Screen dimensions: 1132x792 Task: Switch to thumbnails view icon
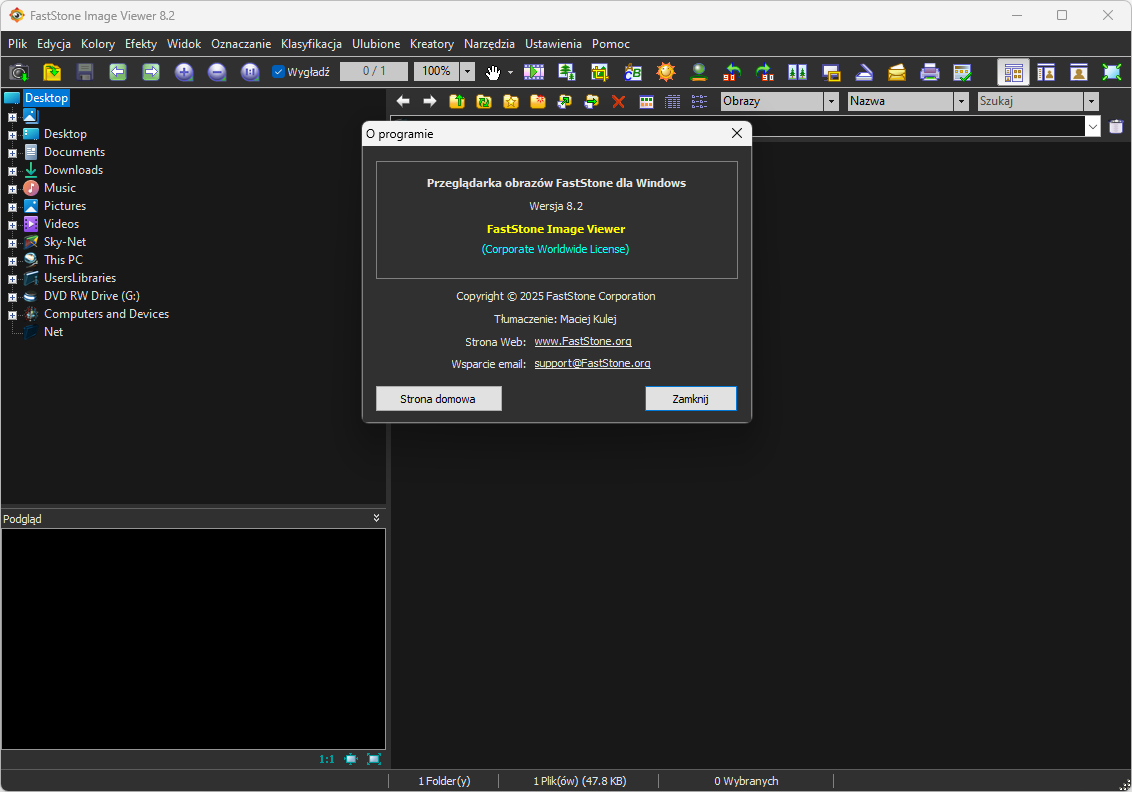[646, 102]
